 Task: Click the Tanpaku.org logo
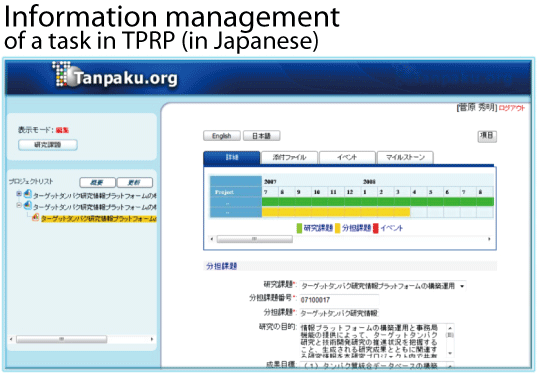tap(115, 74)
